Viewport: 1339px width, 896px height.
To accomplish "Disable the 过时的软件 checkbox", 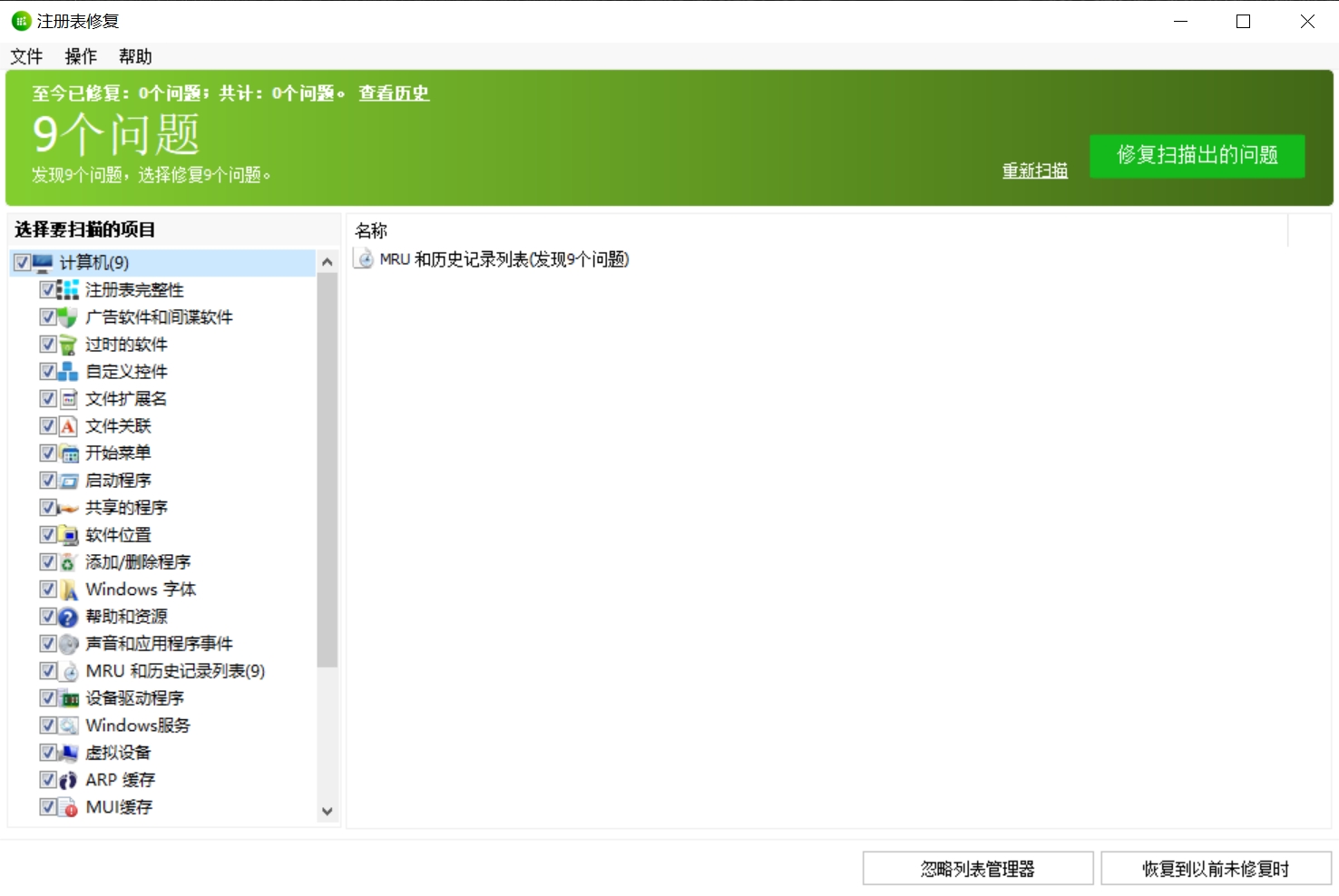I will (48, 344).
